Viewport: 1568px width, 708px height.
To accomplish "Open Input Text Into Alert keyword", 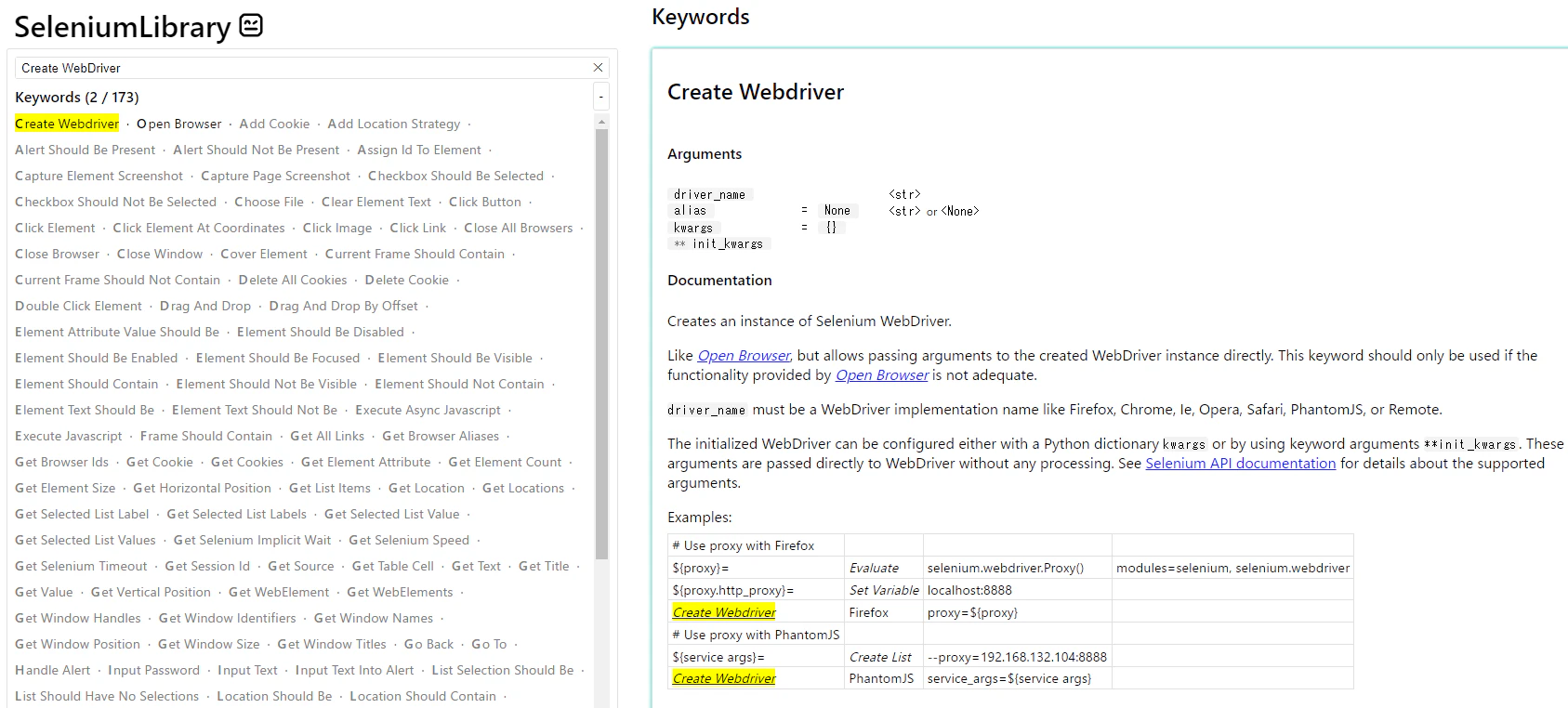I will 354,670.
